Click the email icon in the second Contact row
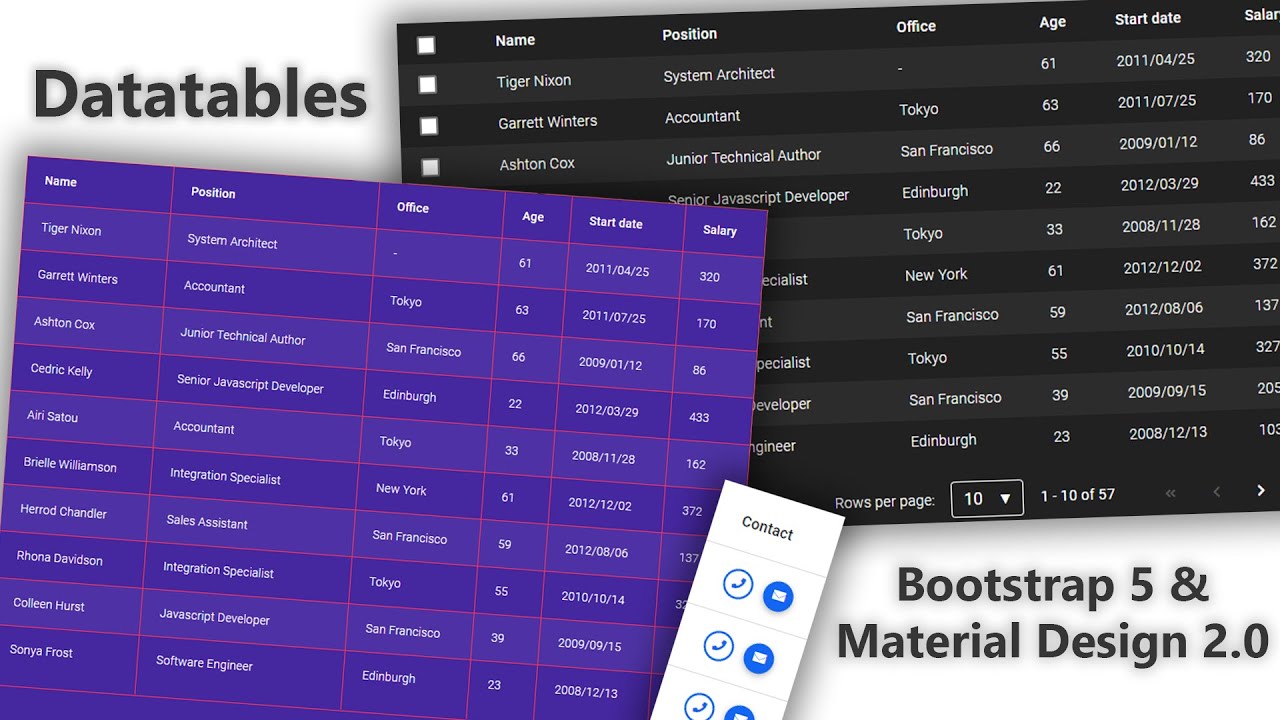 [759, 657]
